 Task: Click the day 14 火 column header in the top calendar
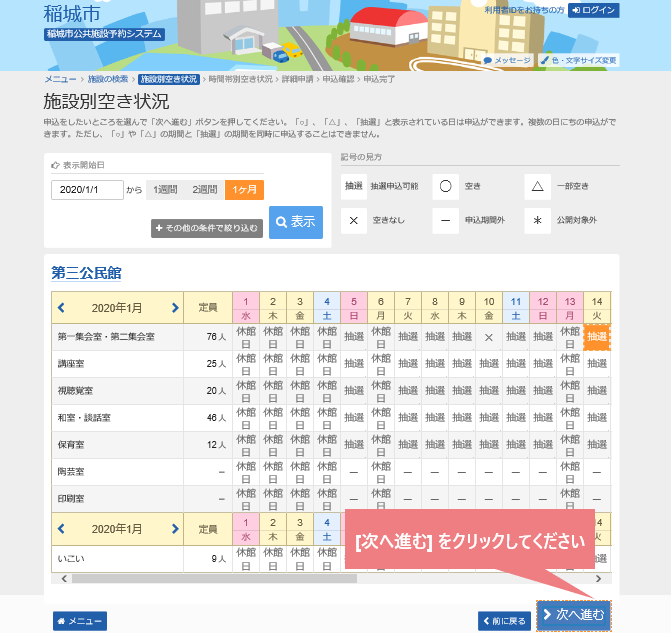(597, 308)
